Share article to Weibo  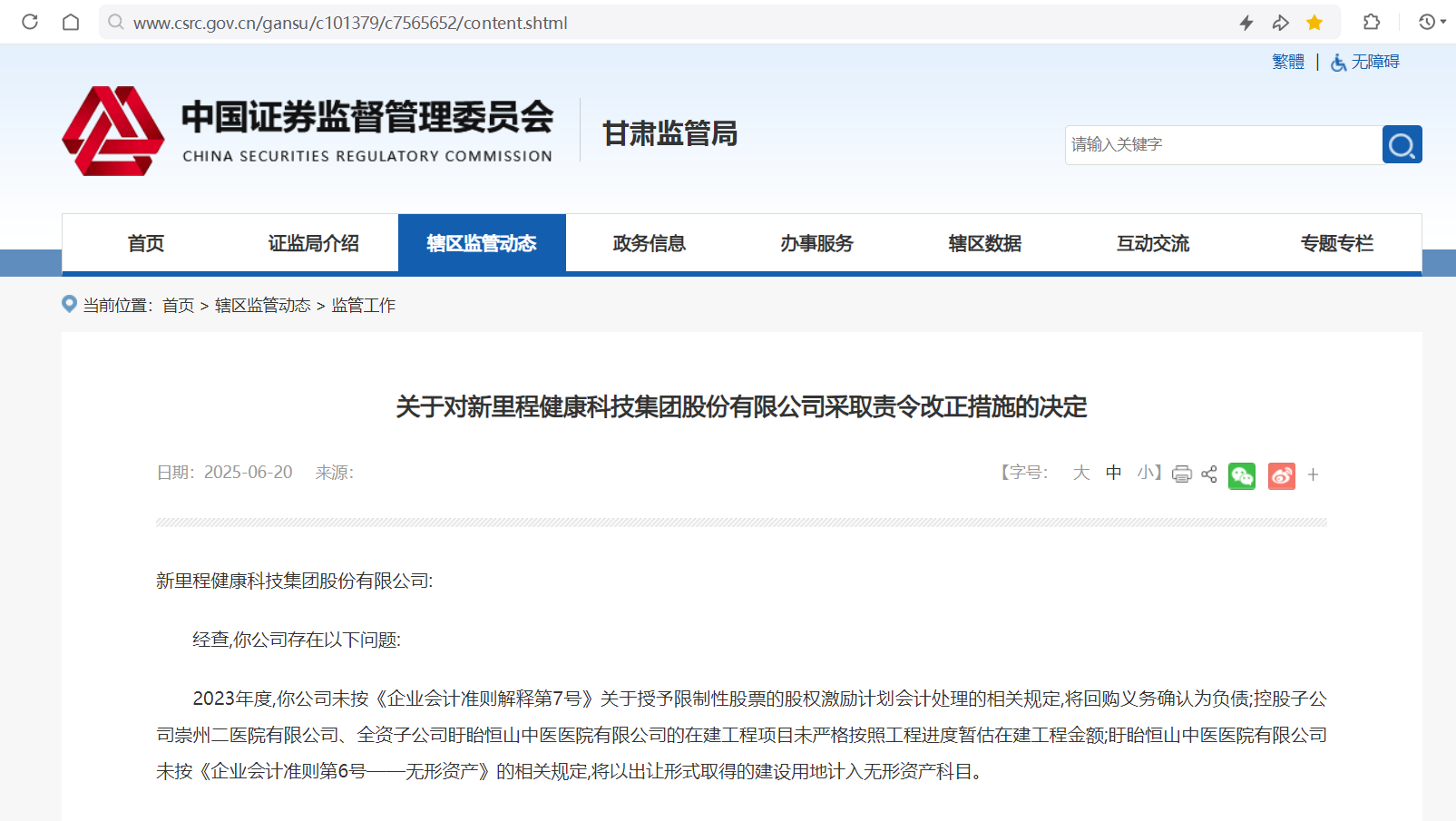pyautogui.click(x=1282, y=475)
